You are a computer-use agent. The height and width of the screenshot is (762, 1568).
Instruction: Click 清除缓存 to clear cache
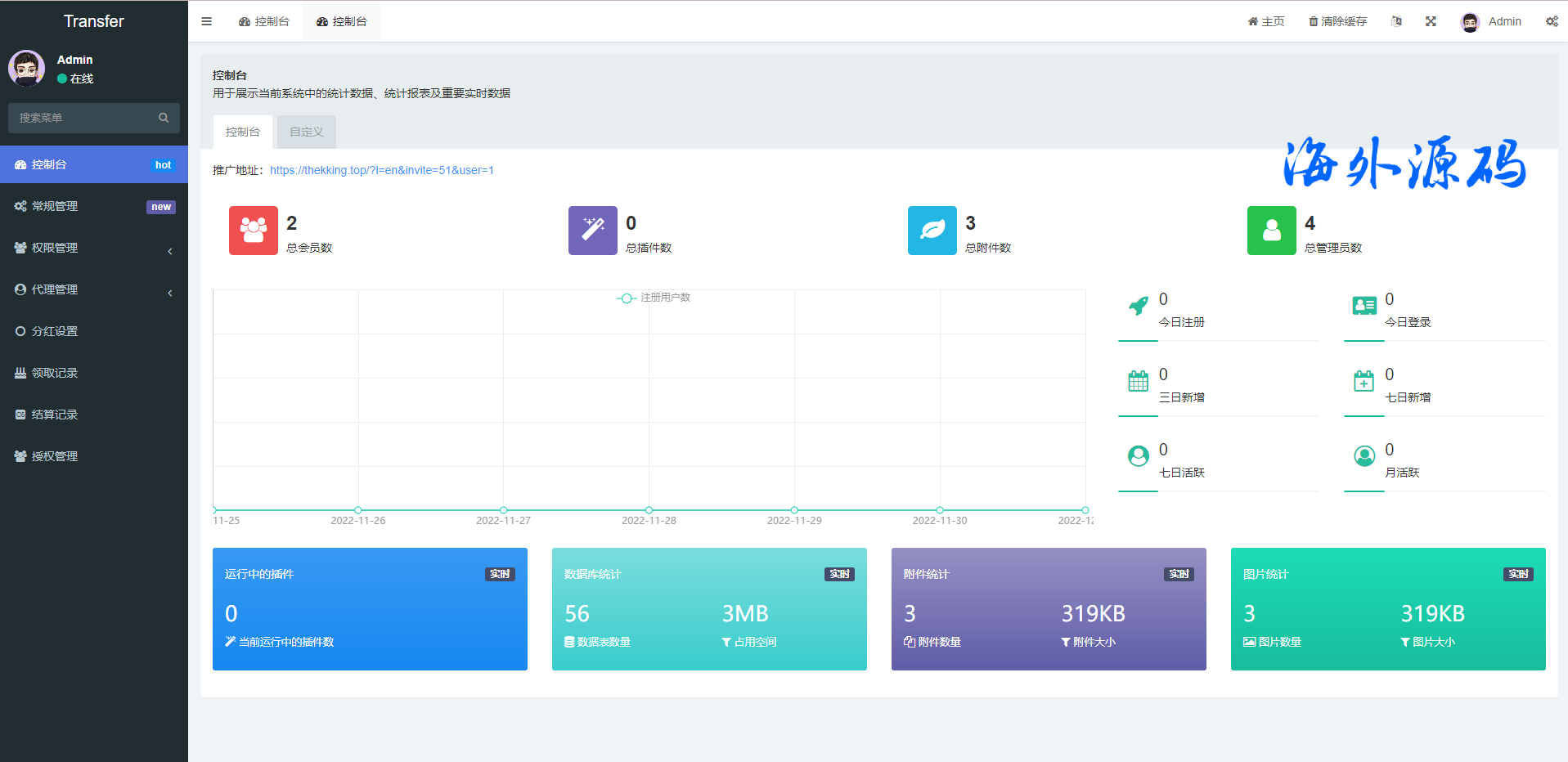(x=1337, y=21)
